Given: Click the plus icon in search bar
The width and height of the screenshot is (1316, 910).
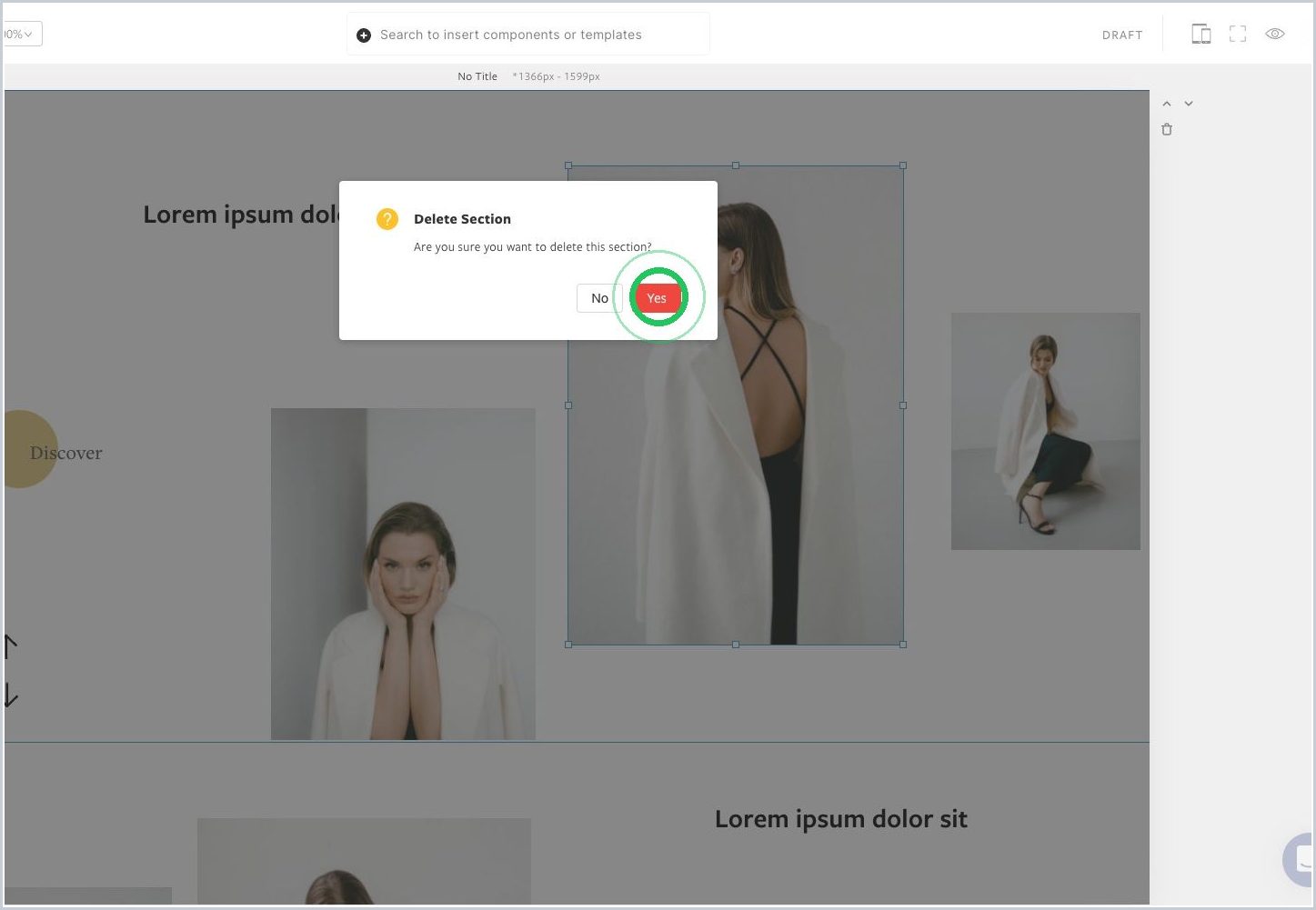Looking at the screenshot, I should click(x=364, y=35).
